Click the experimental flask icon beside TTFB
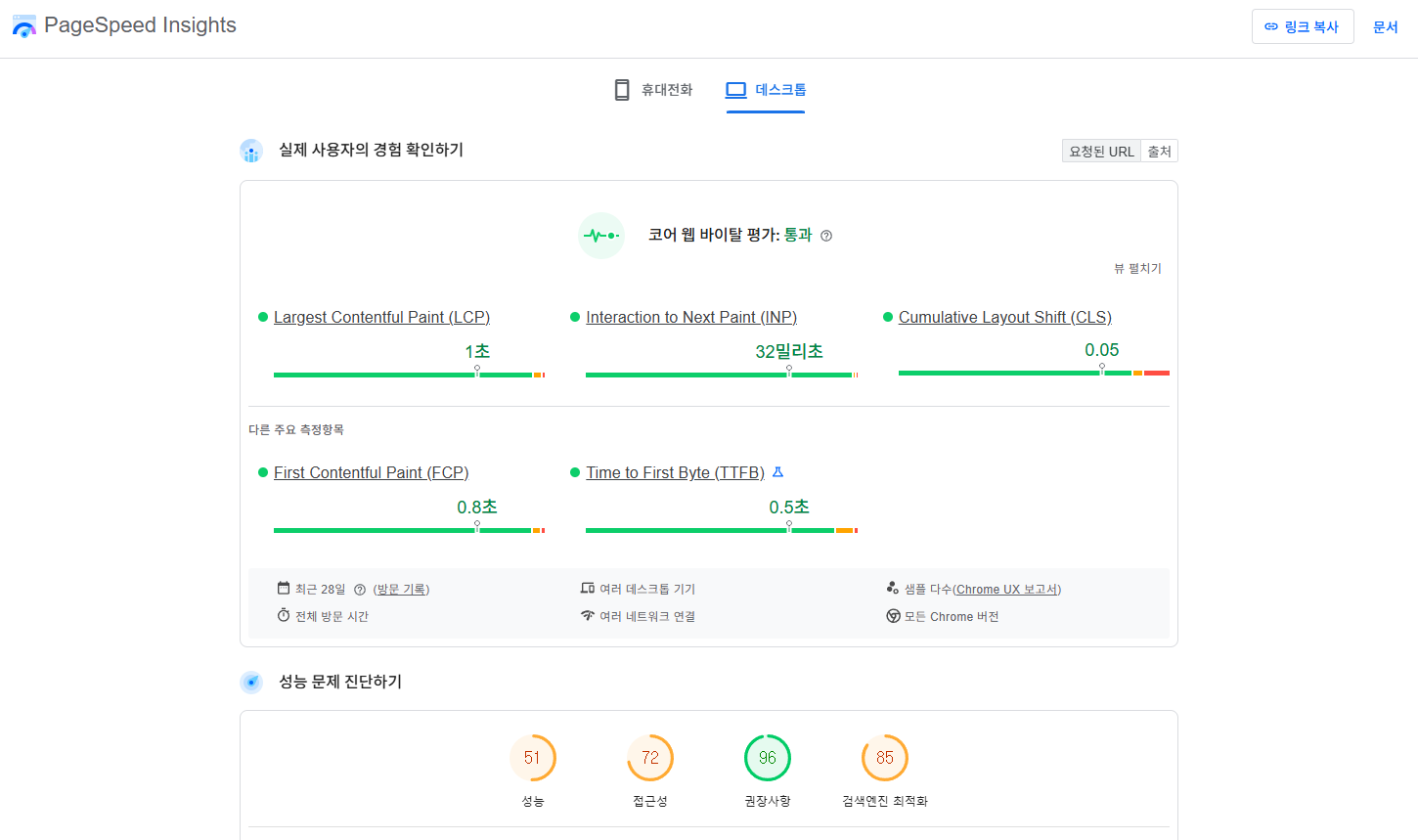The height and width of the screenshot is (840, 1418). tap(778, 472)
